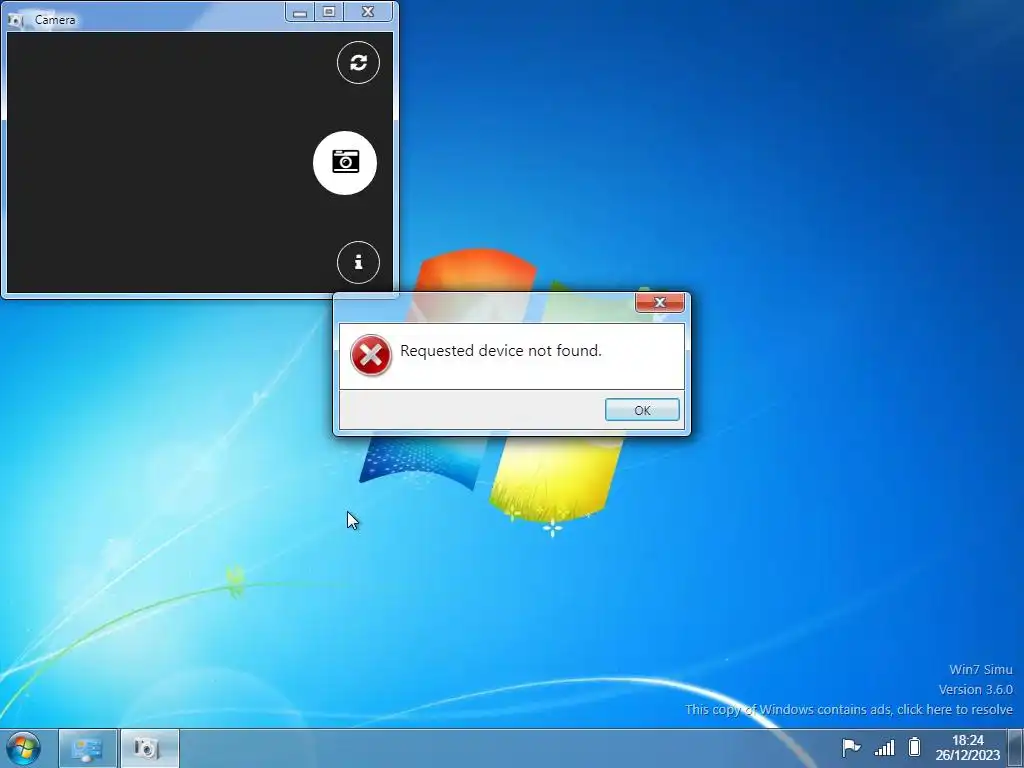The image size is (1024, 768).
Task: Switch camera using the rotate icon
Action: 358,63
